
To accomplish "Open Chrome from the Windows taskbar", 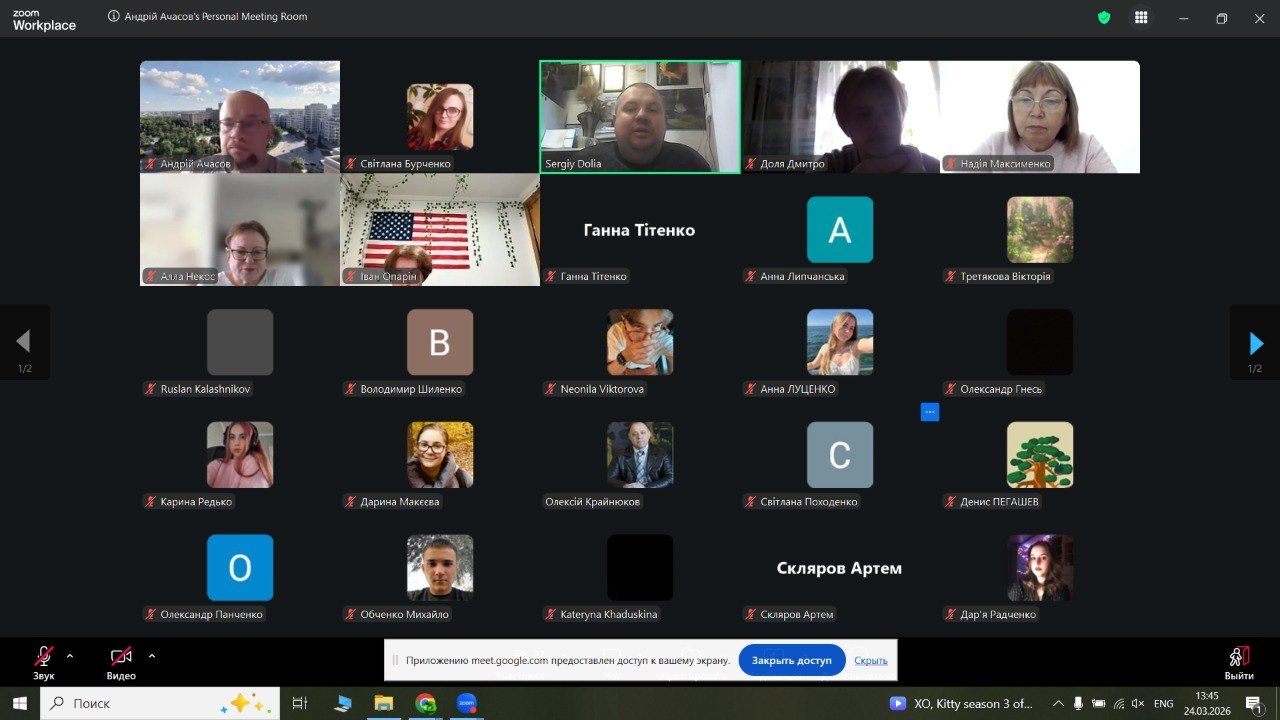I will pyautogui.click(x=425, y=703).
